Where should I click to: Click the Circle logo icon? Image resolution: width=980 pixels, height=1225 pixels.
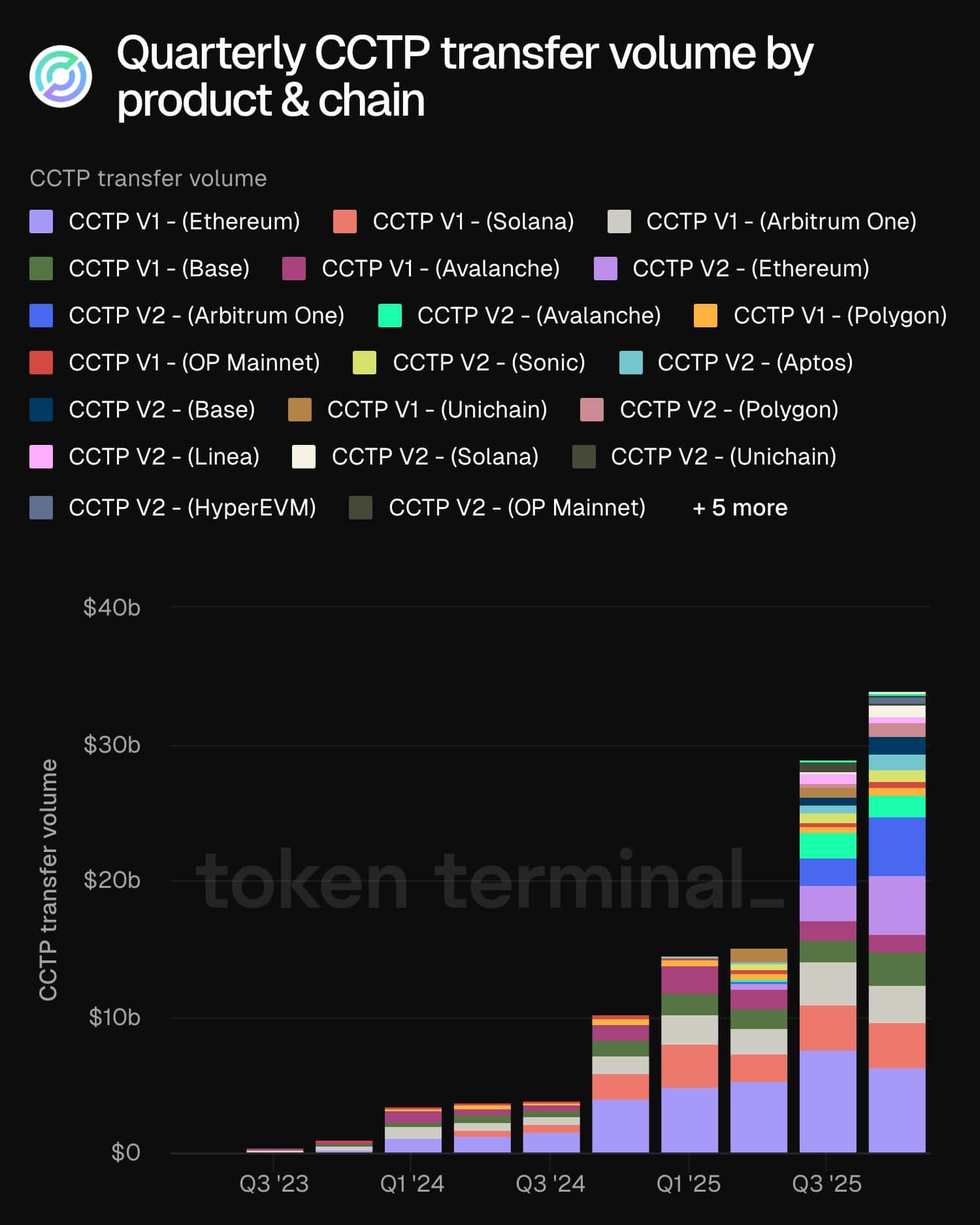tap(61, 76)
